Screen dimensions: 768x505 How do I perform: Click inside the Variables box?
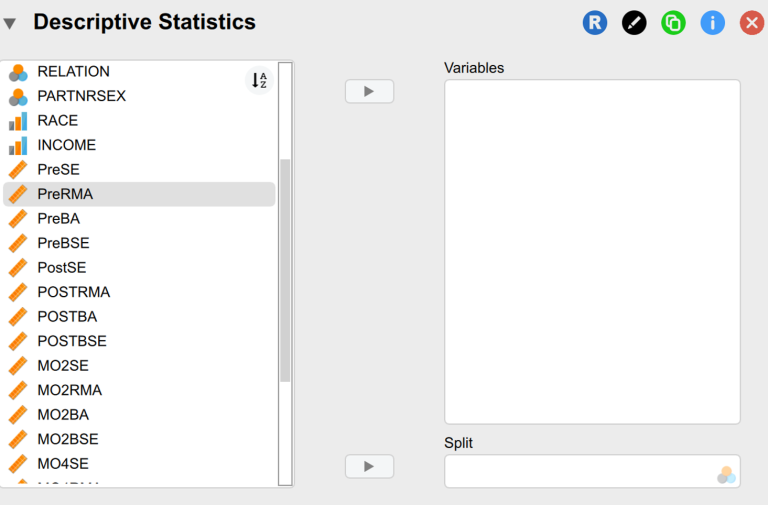[592, 250]
